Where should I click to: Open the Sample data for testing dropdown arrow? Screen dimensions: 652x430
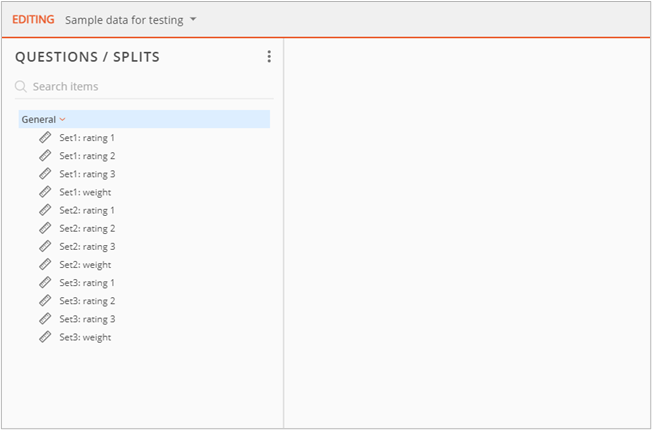pos(193,20)
